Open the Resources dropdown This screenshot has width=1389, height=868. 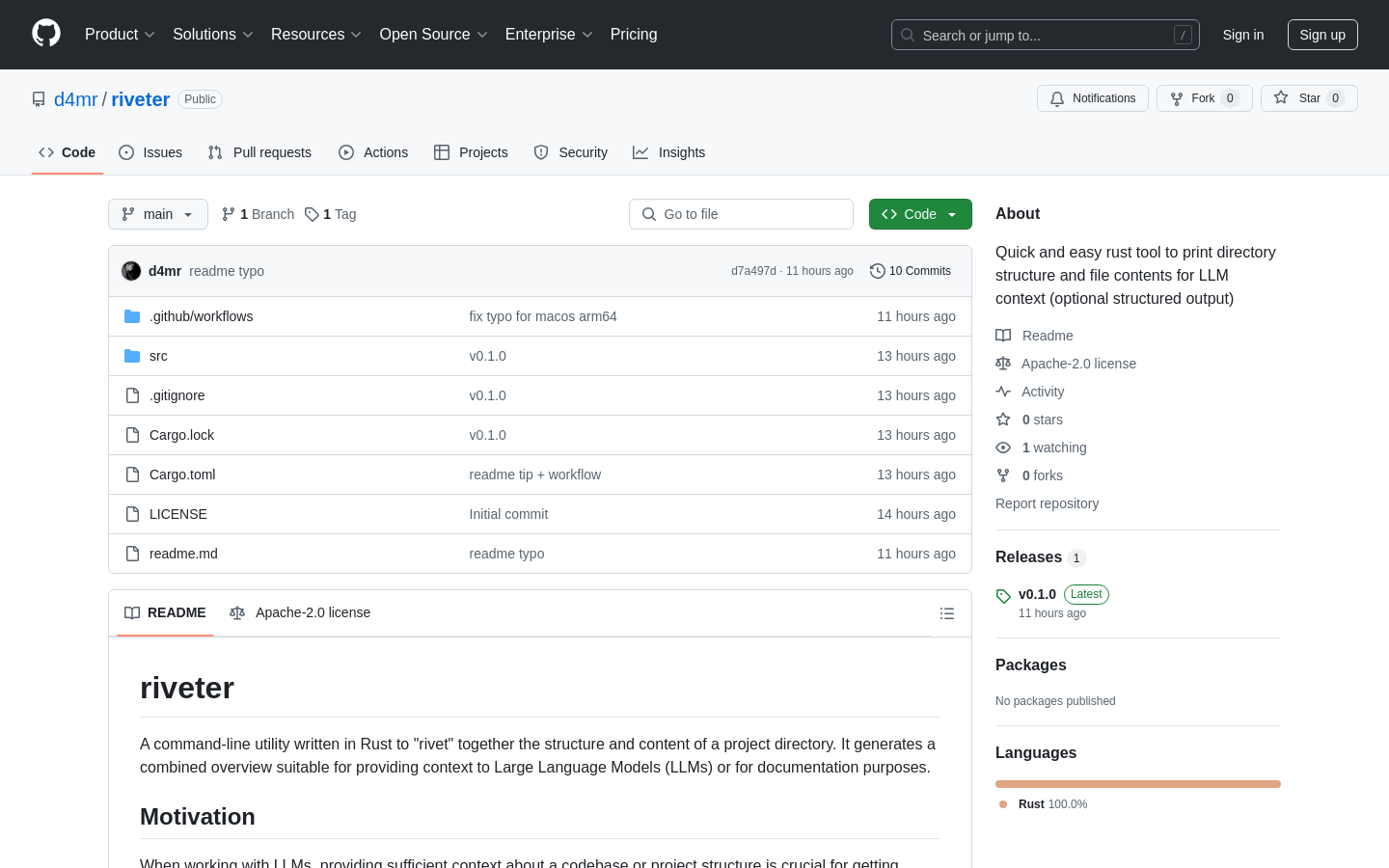[316, 35]
